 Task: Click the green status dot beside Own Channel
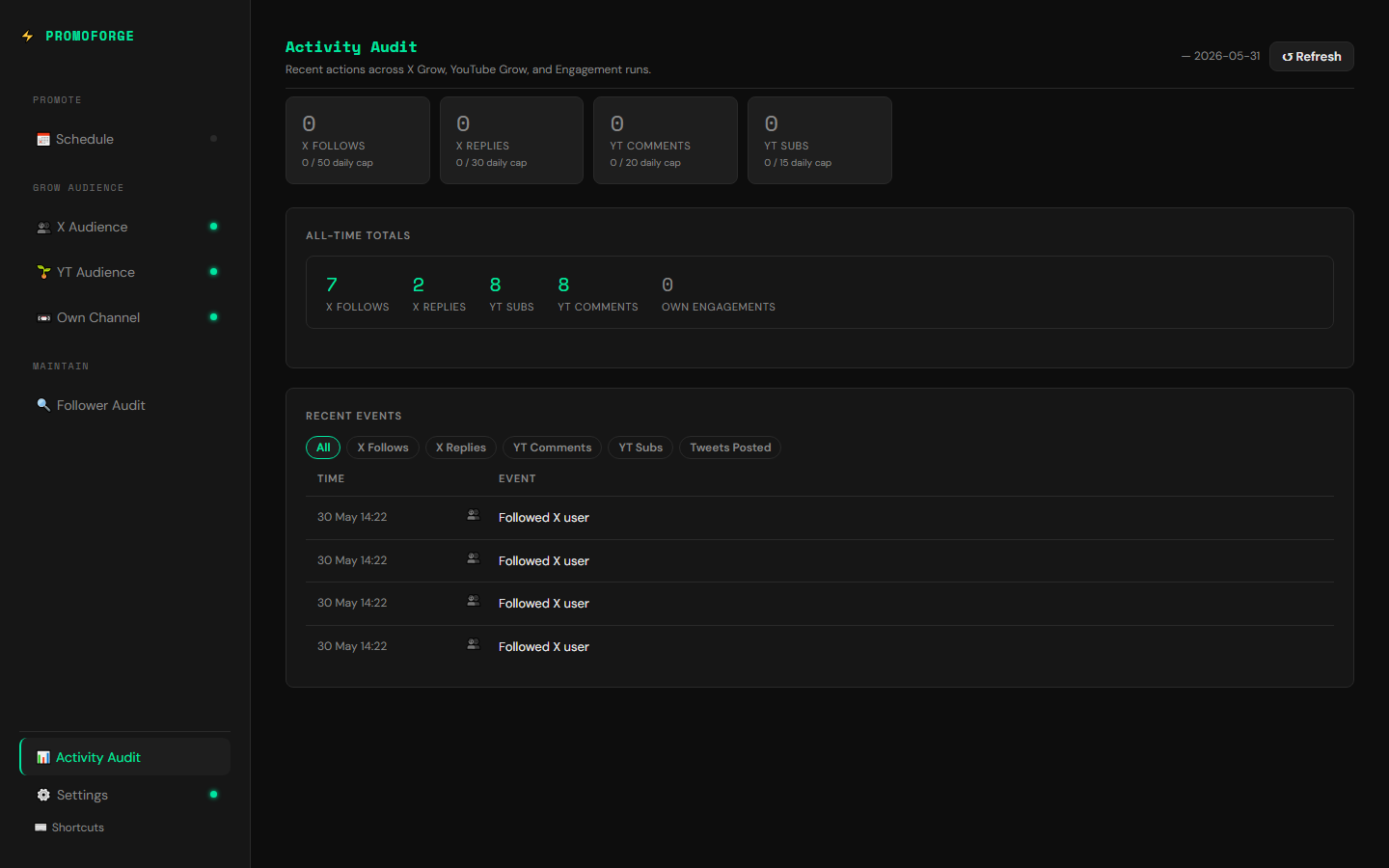214,317
